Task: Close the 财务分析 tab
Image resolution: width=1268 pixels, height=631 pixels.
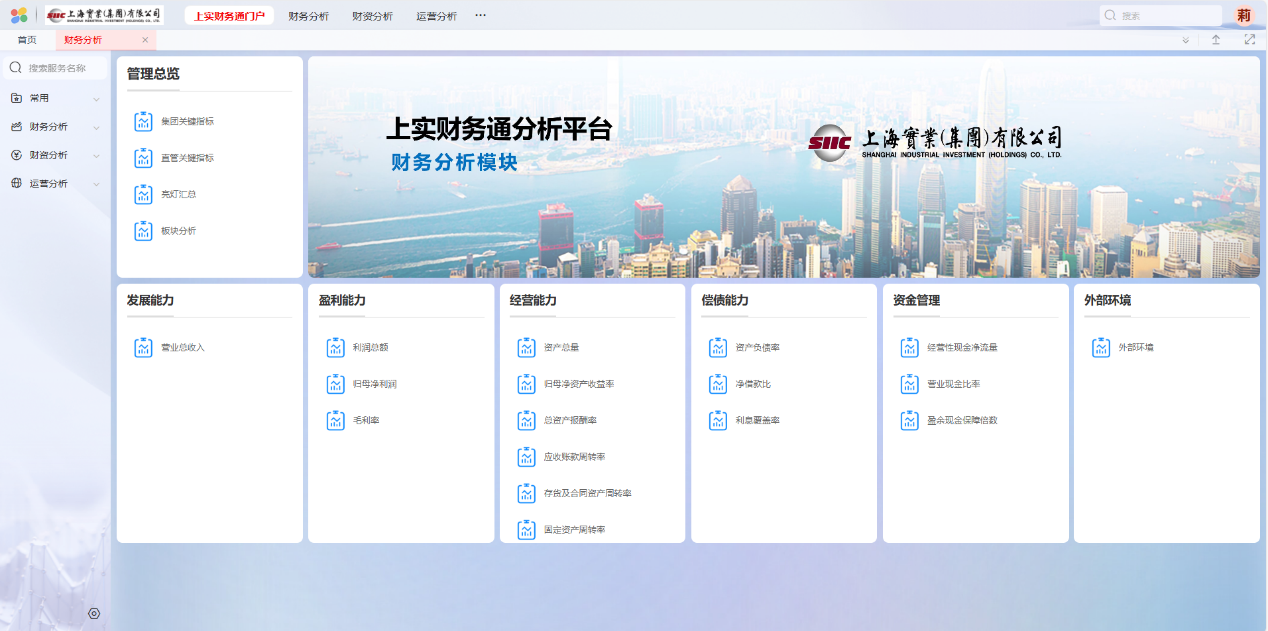Action: coord(145,40)
